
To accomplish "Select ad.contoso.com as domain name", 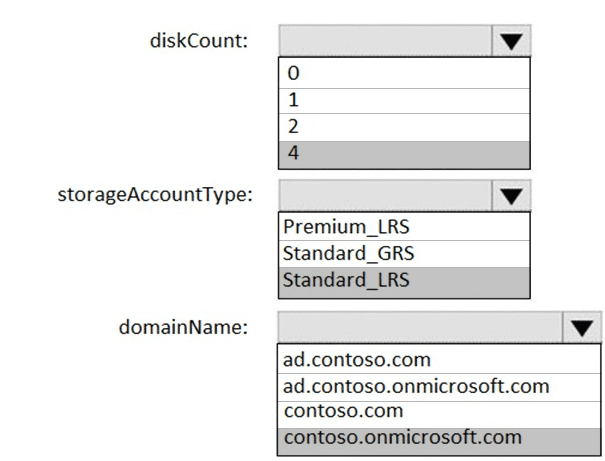I will tap(440, 359).
